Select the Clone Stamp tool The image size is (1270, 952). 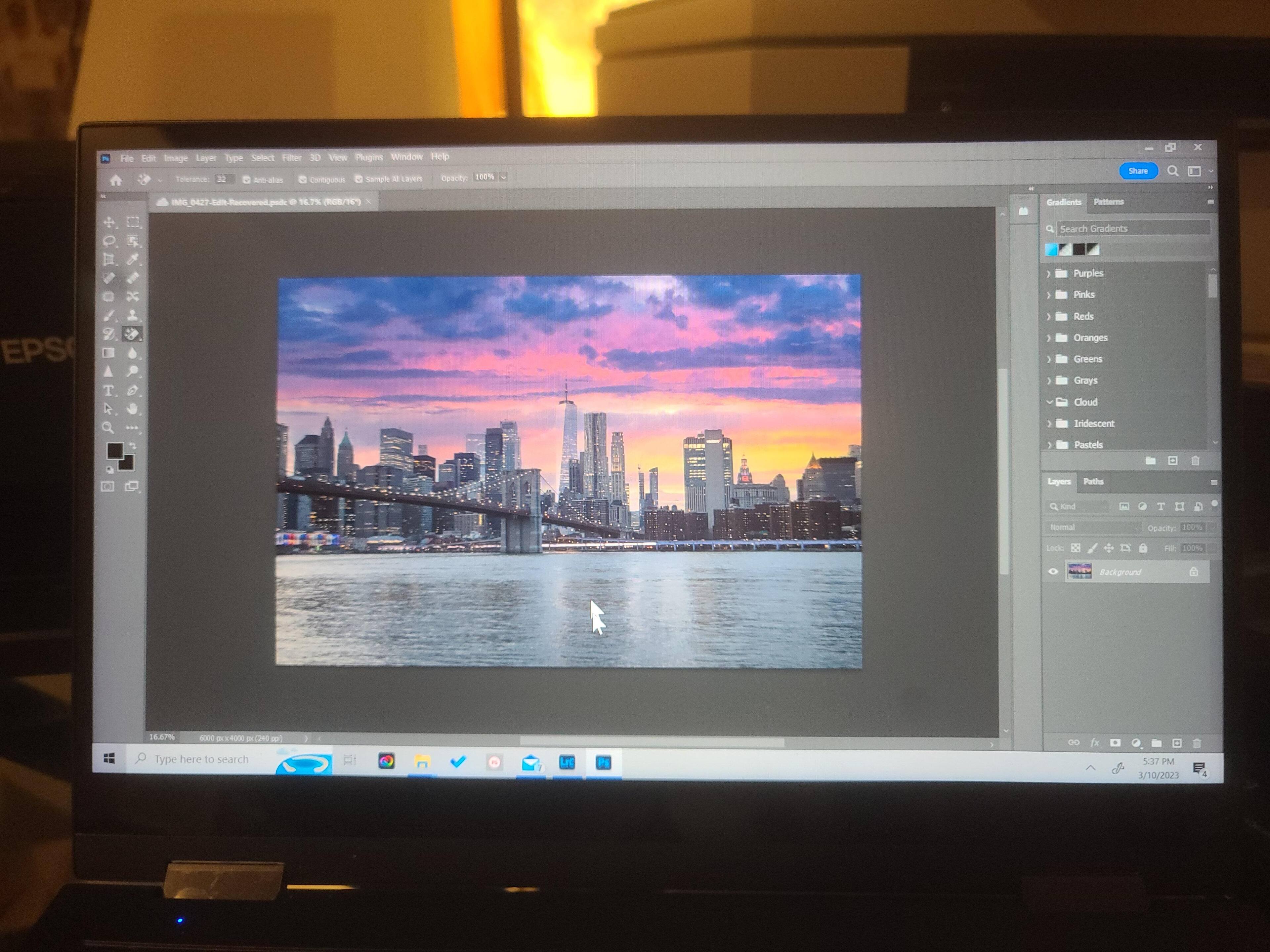133,315
